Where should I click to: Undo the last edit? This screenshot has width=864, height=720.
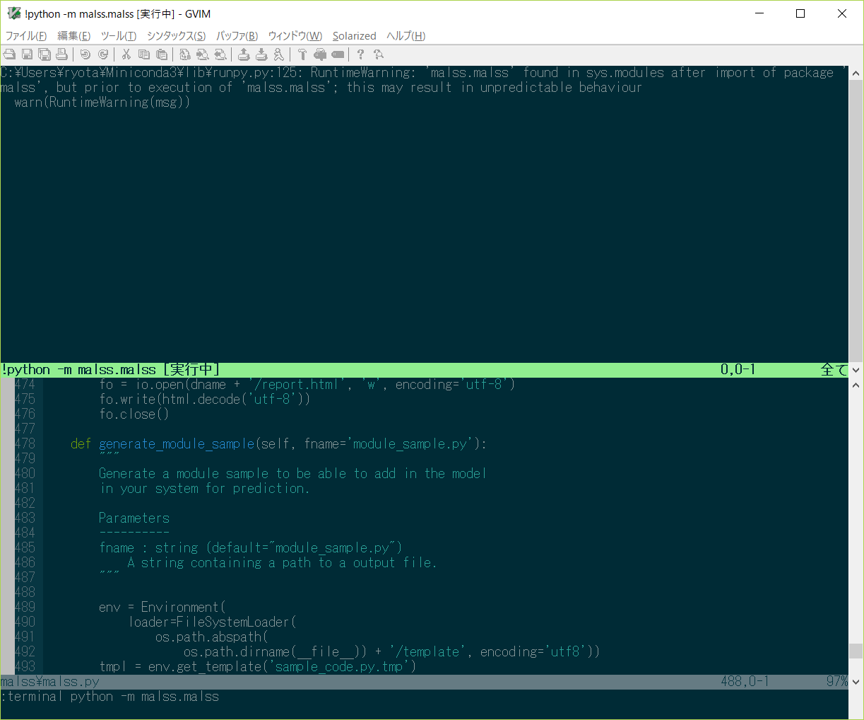coord(85,54)
